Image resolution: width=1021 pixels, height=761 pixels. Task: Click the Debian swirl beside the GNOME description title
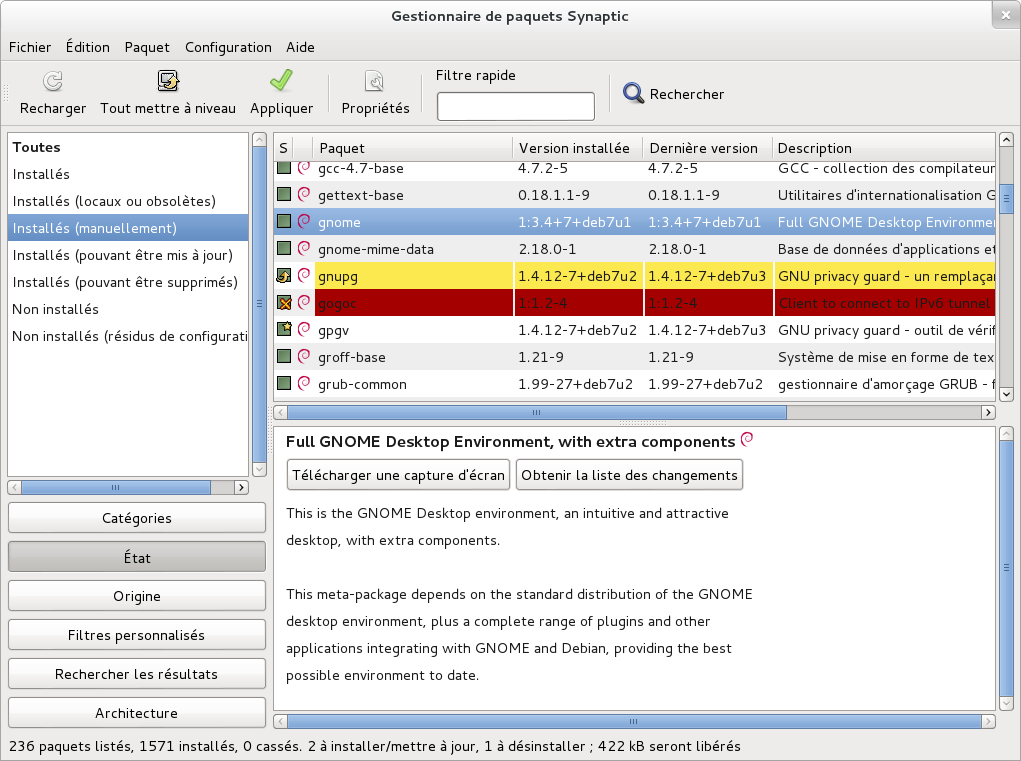pyautogui.click(x=747, y=439)
